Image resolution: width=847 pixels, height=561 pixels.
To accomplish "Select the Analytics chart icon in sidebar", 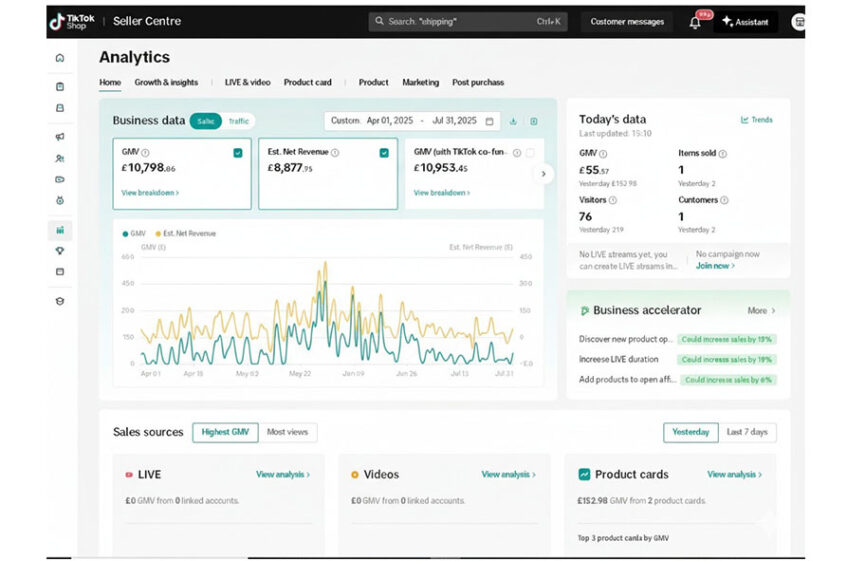I will 60,230.
